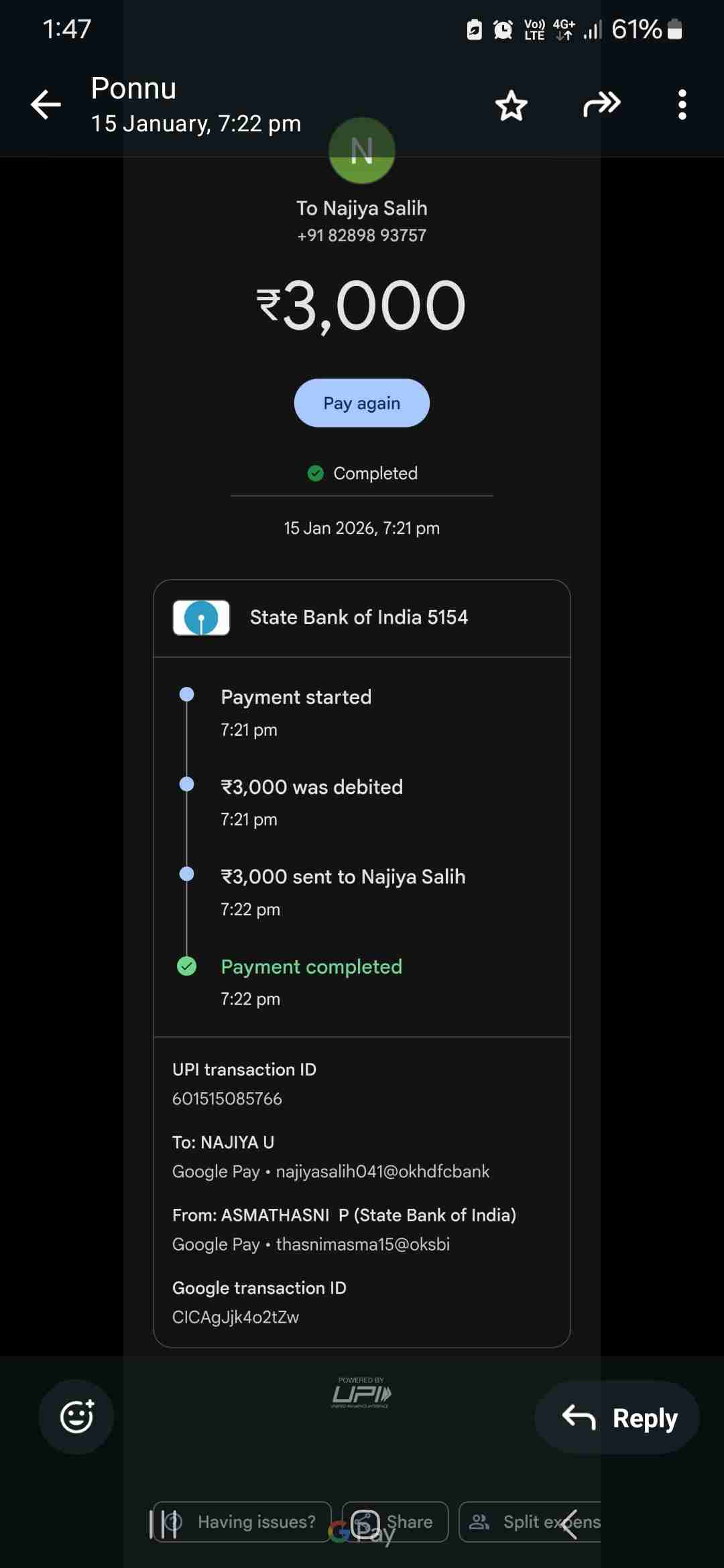Tap the green Payment completed checkmark
This screenshot has width=724, height=1568.
pyautogui.click(x=186, y=966)
